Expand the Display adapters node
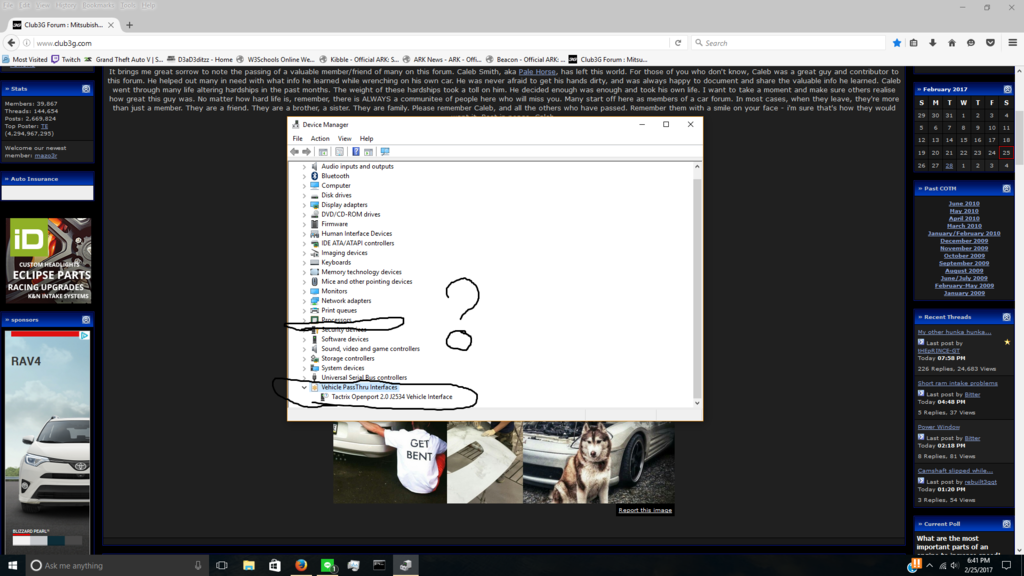Viewport: 1024px width, 576px height. coord(304,205)
